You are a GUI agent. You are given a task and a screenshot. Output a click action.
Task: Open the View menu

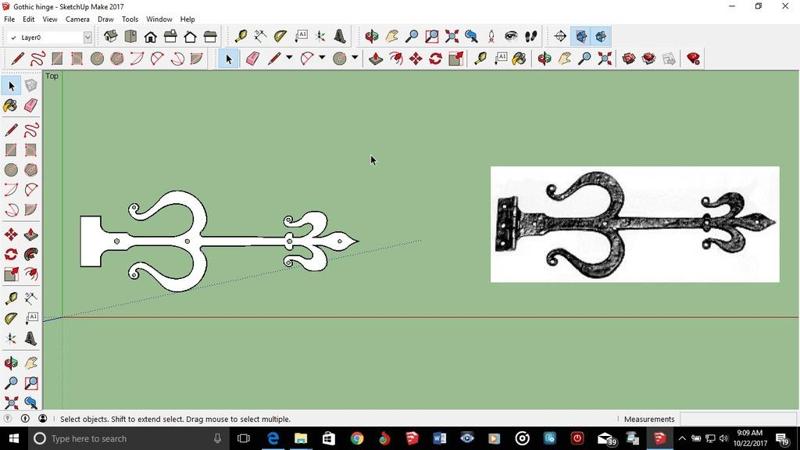pos(49,19)
